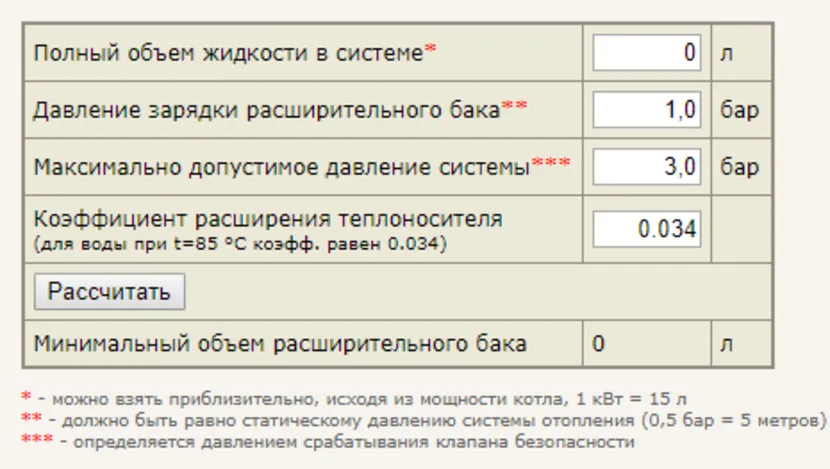Viewport: 830px width, 469px height.
Task: Focus the expansion tank charge pressure field
Action: click(x=647, y=109)
